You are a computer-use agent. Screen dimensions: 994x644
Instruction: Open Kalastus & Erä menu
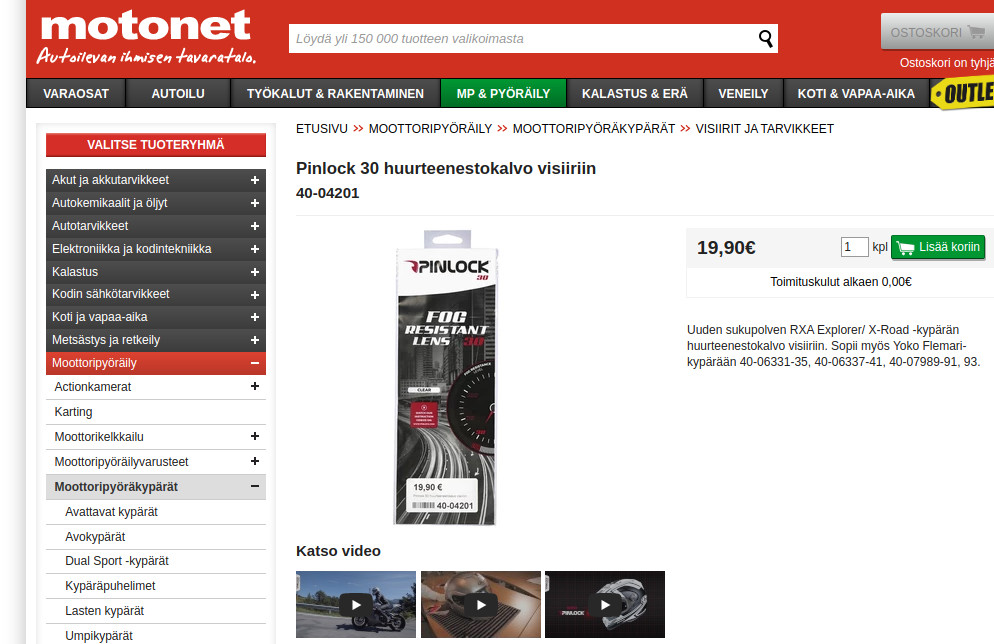635,94
